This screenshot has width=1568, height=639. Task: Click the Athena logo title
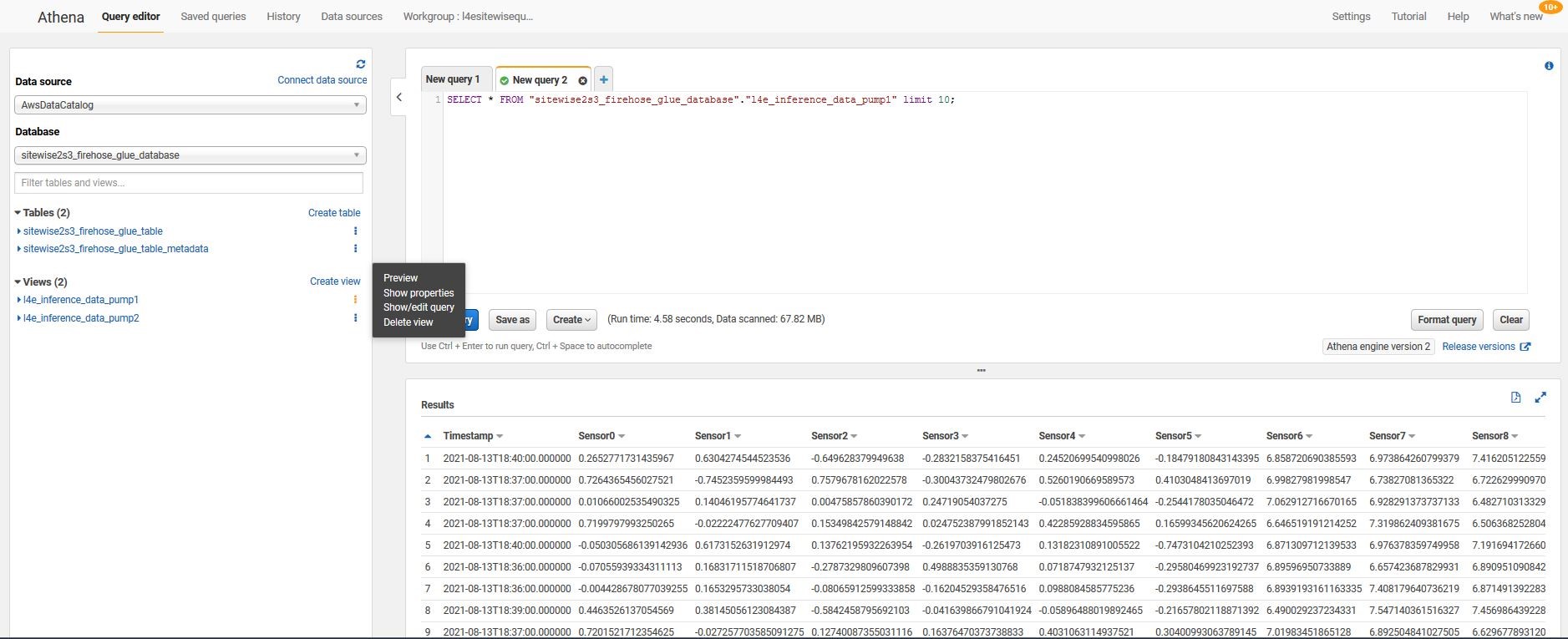coord(61,18)
